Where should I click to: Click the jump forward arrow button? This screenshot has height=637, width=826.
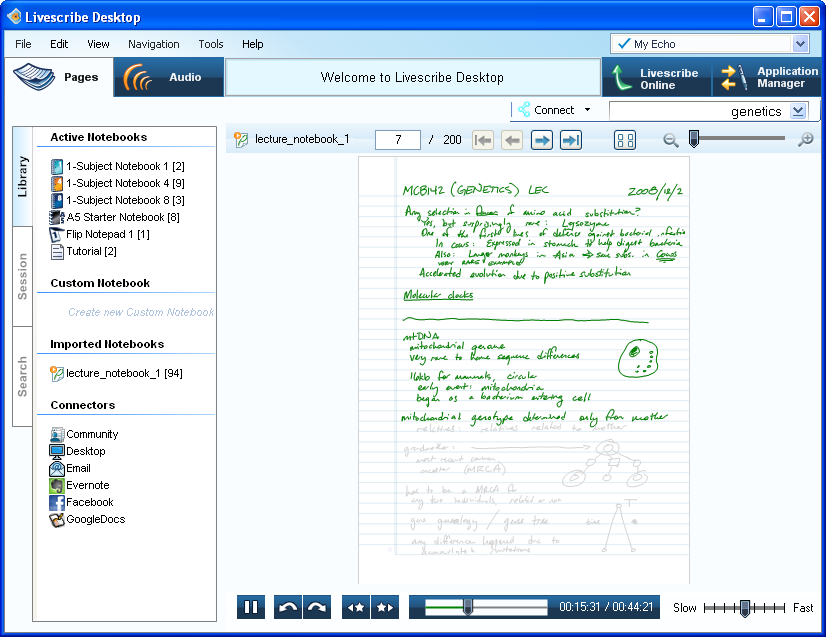click(x=316, y=607)
